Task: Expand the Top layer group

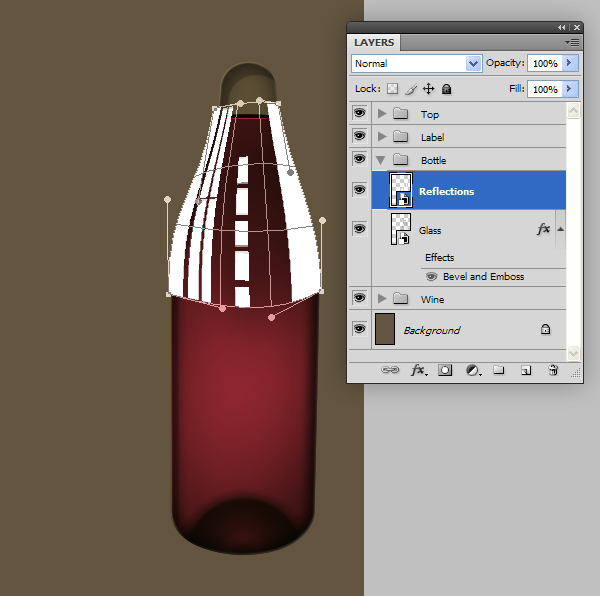Action: pos(382,114)
